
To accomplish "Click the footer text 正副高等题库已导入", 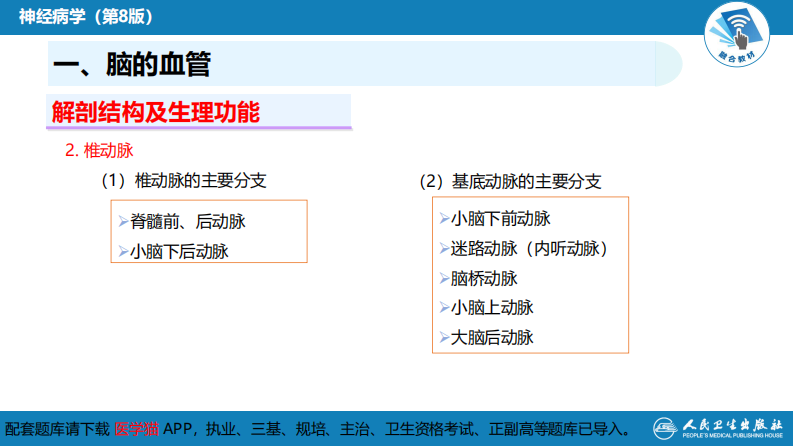I will [555, 429].
